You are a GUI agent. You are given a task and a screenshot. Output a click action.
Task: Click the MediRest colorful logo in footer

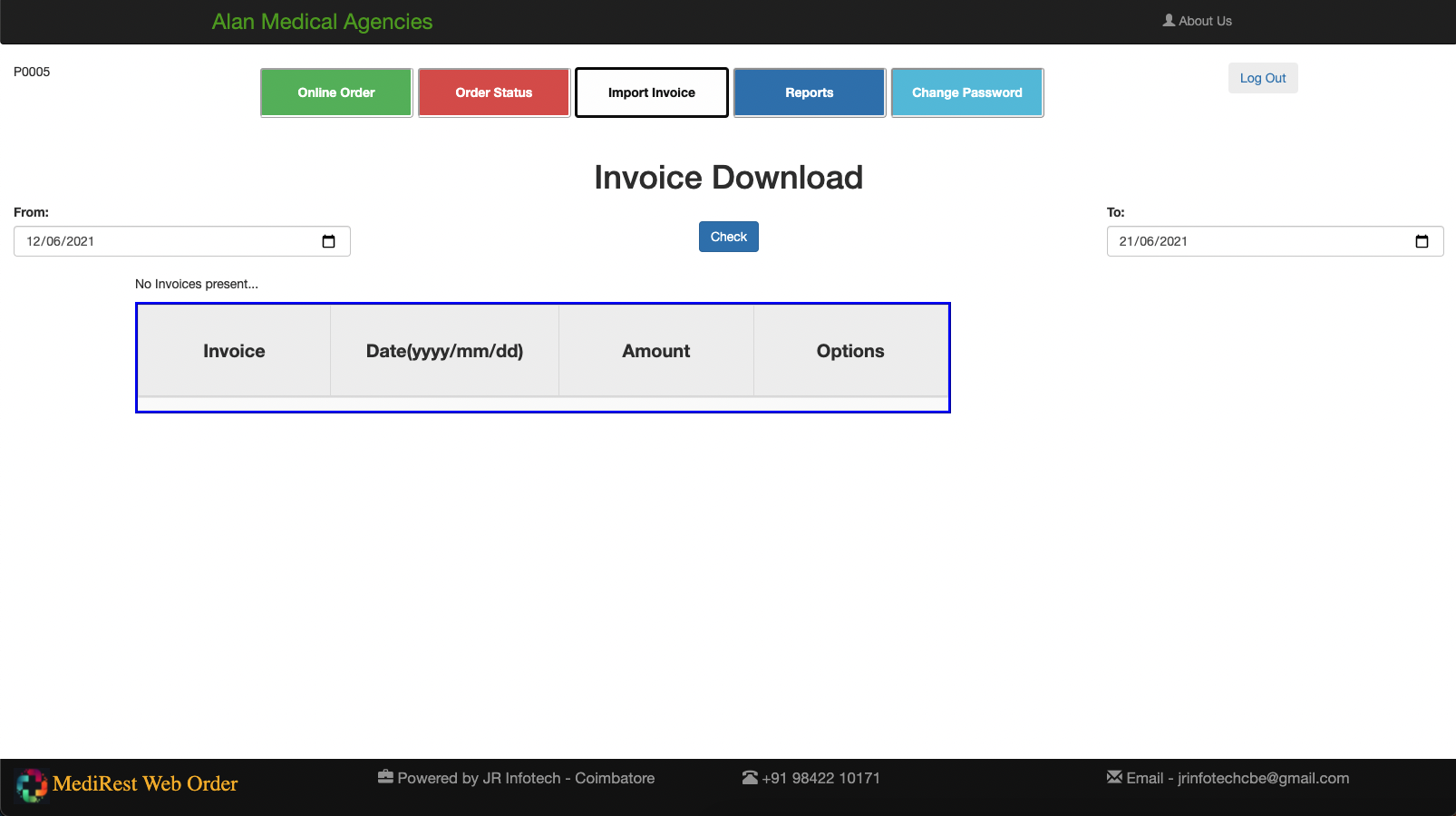32,785
